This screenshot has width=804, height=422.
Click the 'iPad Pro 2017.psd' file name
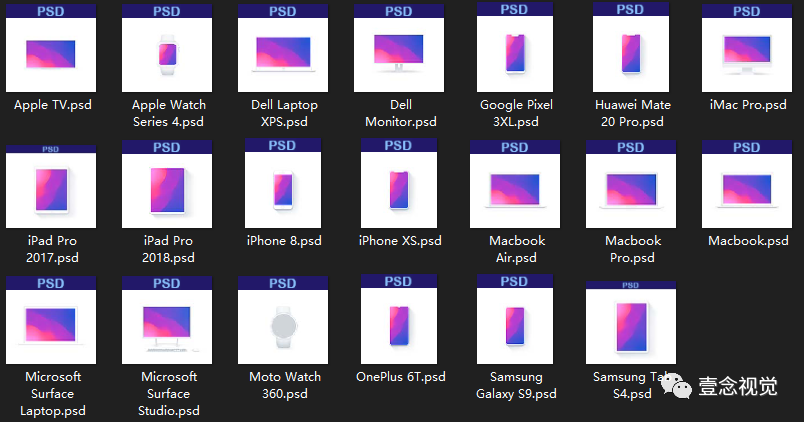(52, 249)
